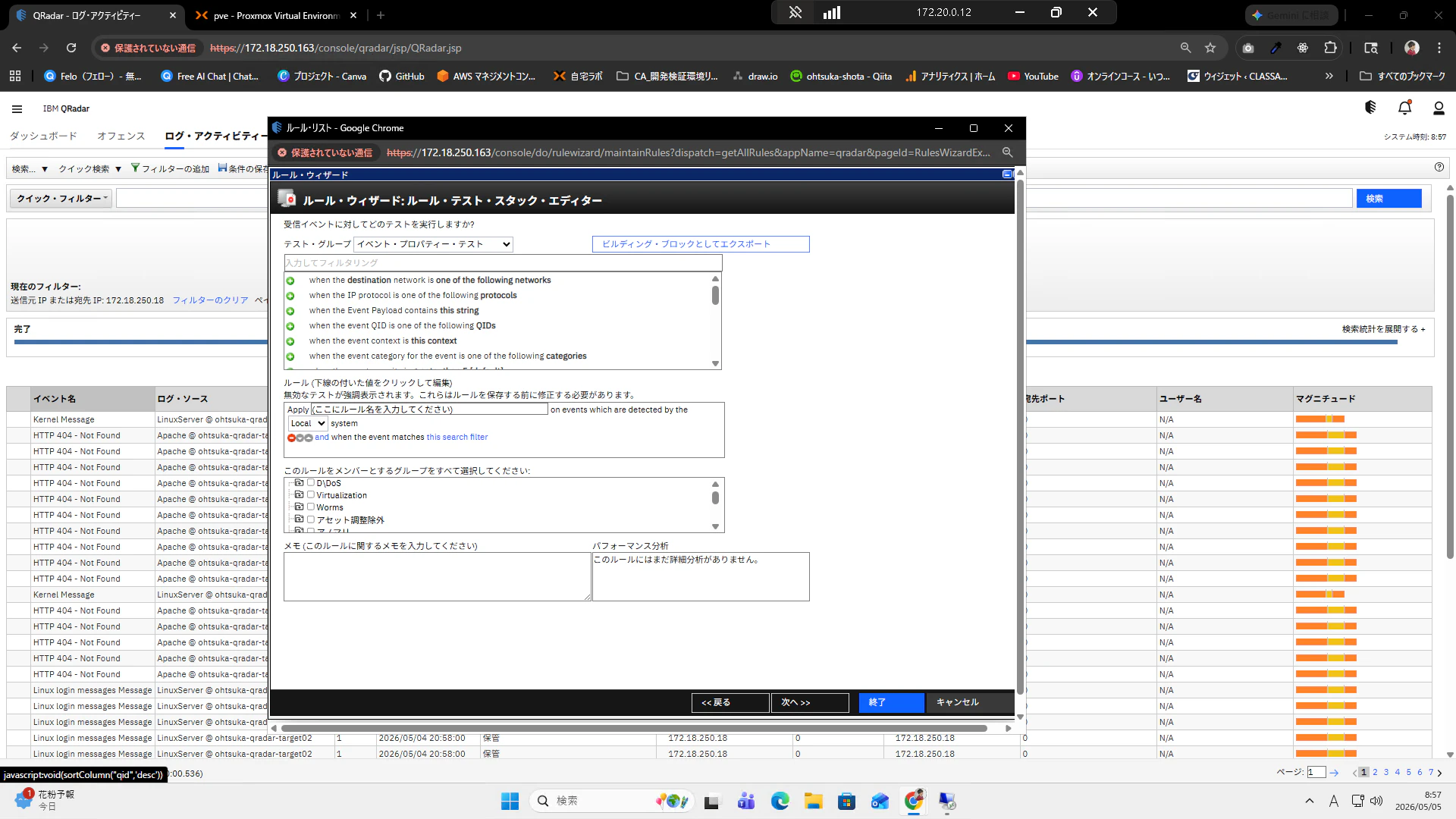Expand the D\DoS group tree node
The width and height of the screenshot is (1456, 819).
coord(299,482)
